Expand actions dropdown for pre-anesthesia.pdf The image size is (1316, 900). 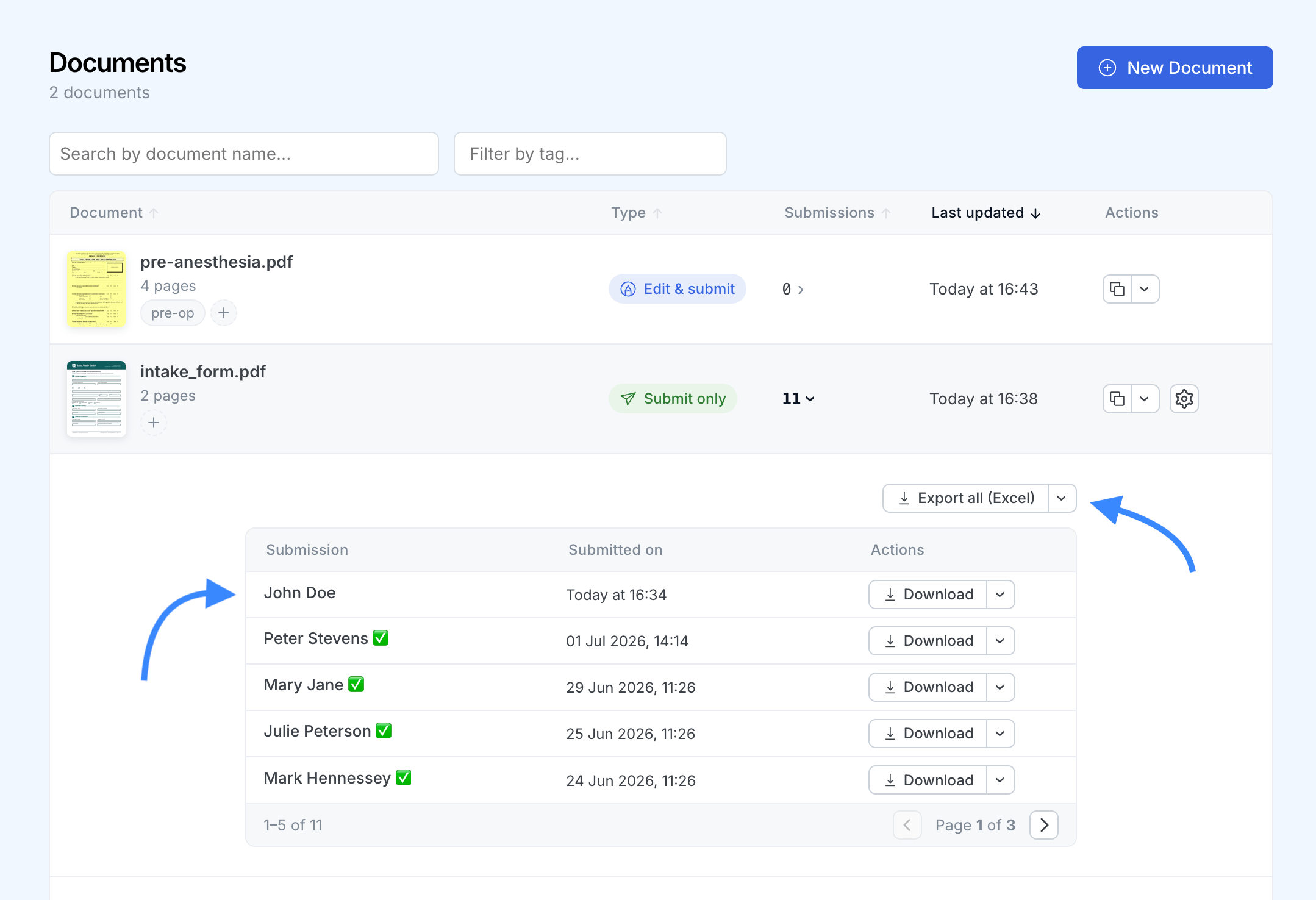tap(1145, 289)
